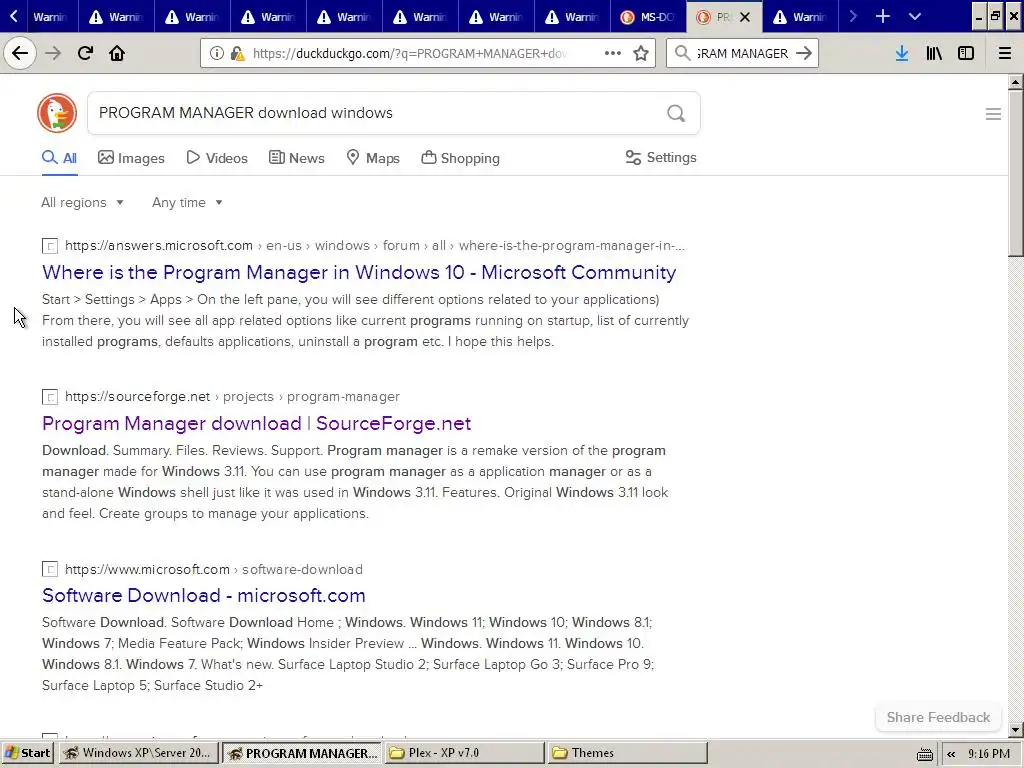Click magnifier icon in browser search box
Screen dimensions: 1024x768
coord(682,53)
